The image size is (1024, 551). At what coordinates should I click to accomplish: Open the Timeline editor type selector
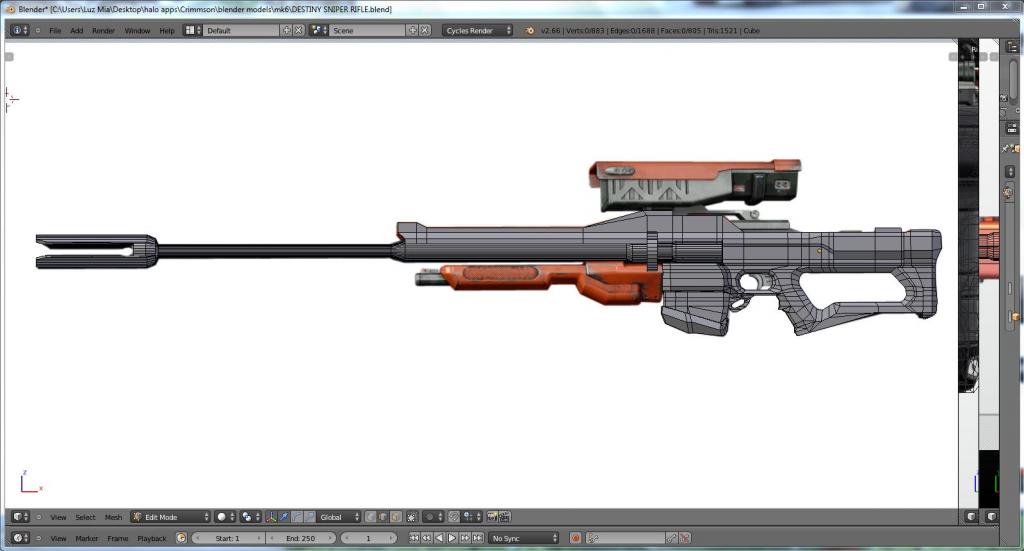tap(19, 538)
